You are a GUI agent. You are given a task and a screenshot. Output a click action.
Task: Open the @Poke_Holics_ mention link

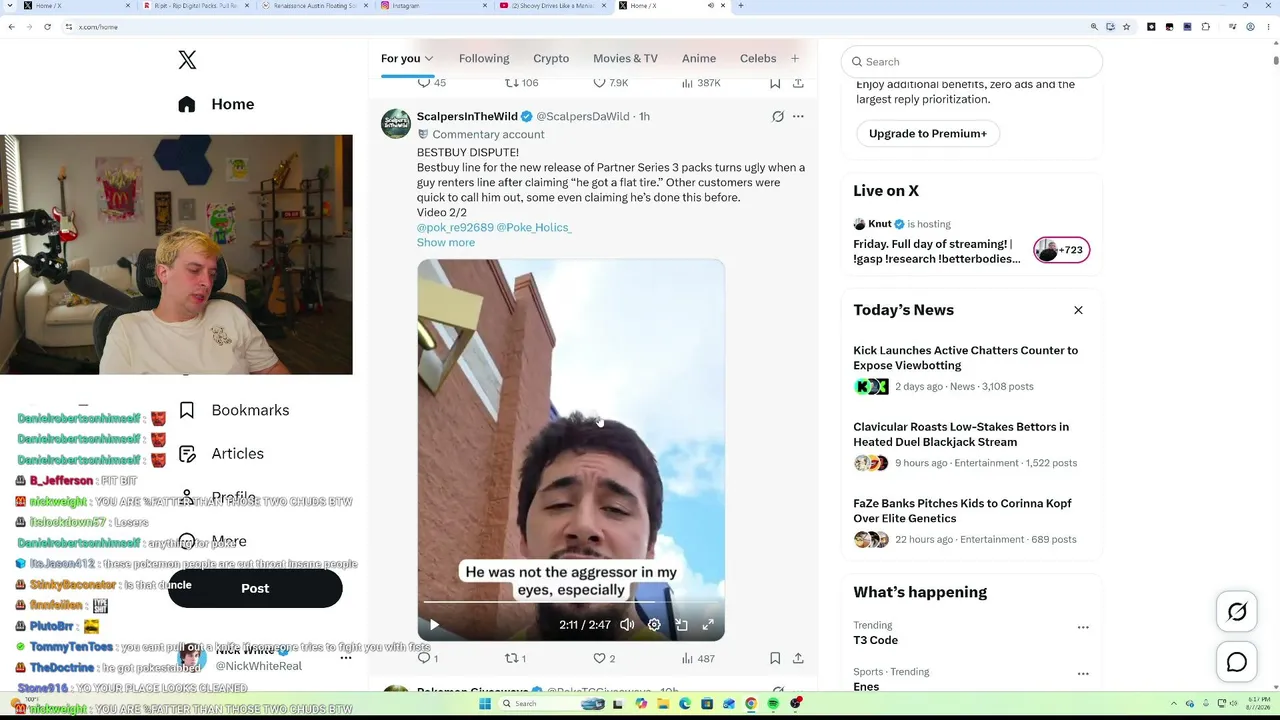click(x=534, y=228)
